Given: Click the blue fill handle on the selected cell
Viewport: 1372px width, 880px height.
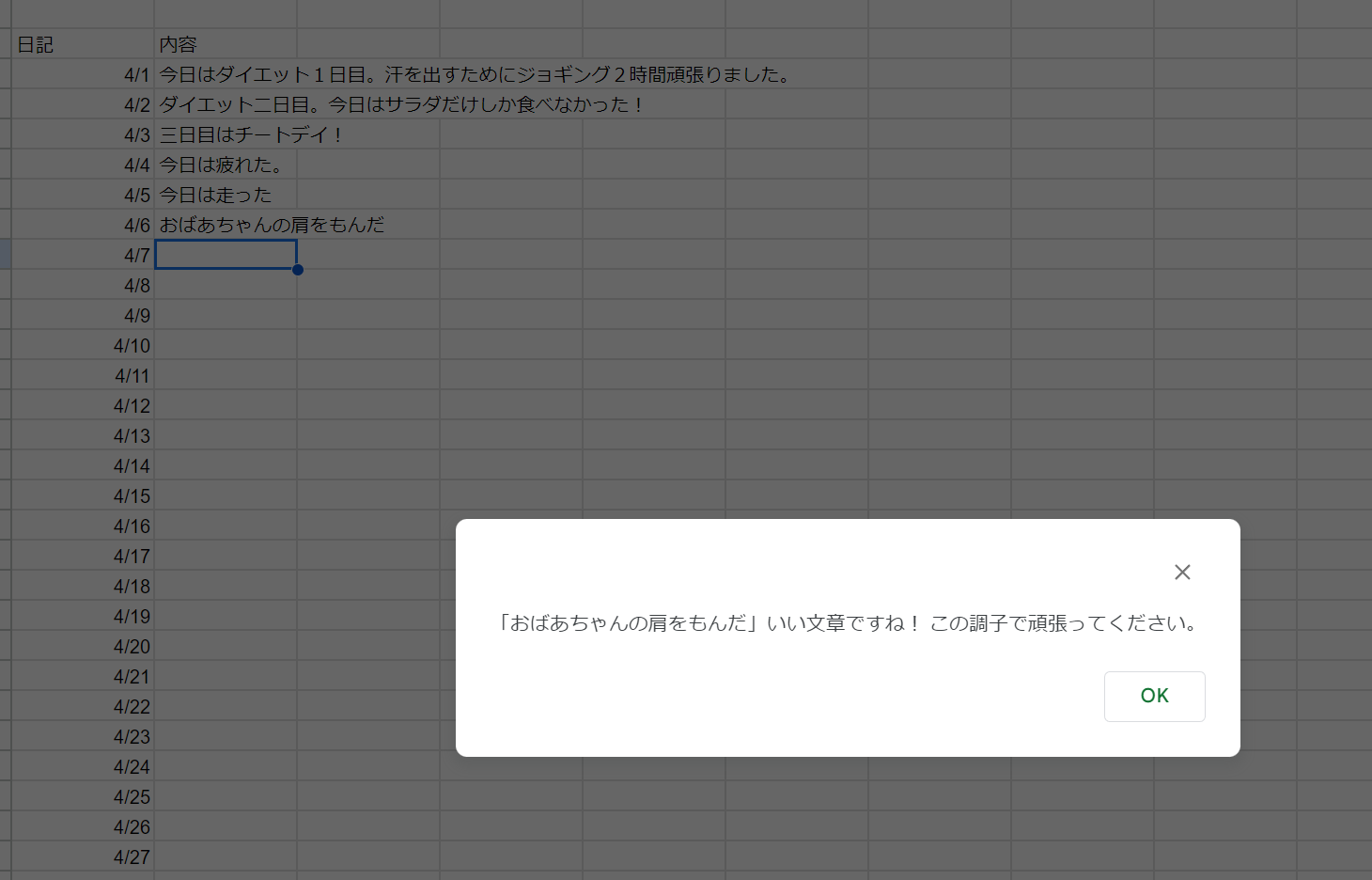Looking at the screenshot, I should 298,270.
